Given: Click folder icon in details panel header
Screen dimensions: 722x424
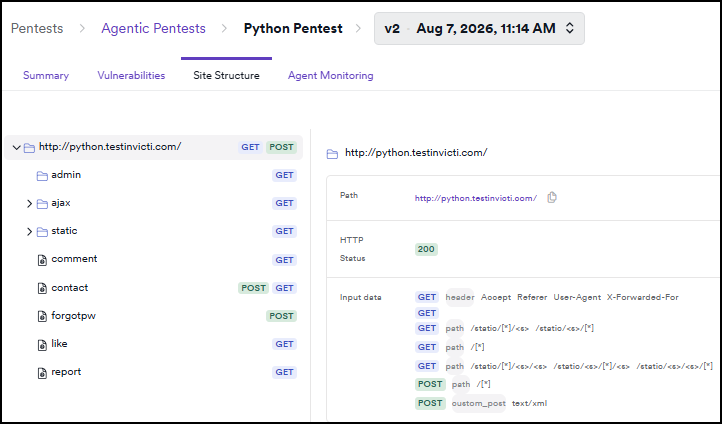Looking at the screenshot, I should 332,154.
